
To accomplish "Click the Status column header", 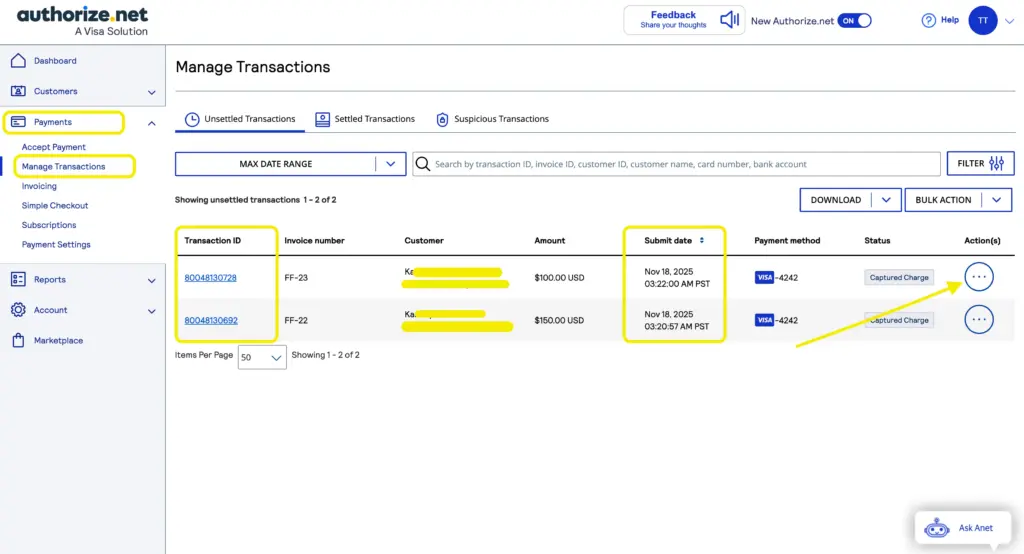I will pyautogui.click(x=877, y=240).
